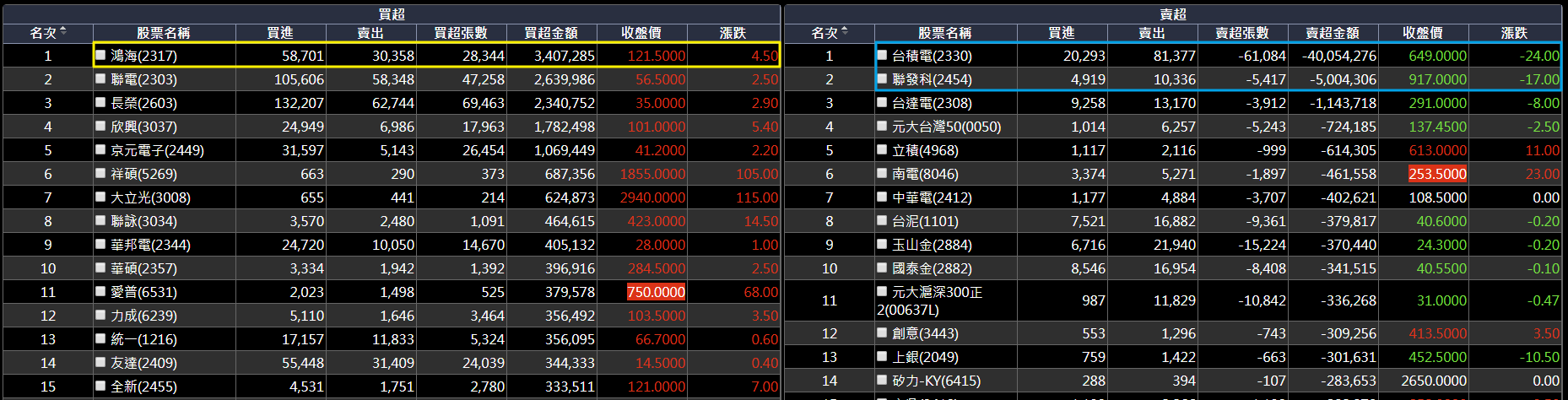
Task: Tick checkbox for 聯電(2303)
Action: 101,78
